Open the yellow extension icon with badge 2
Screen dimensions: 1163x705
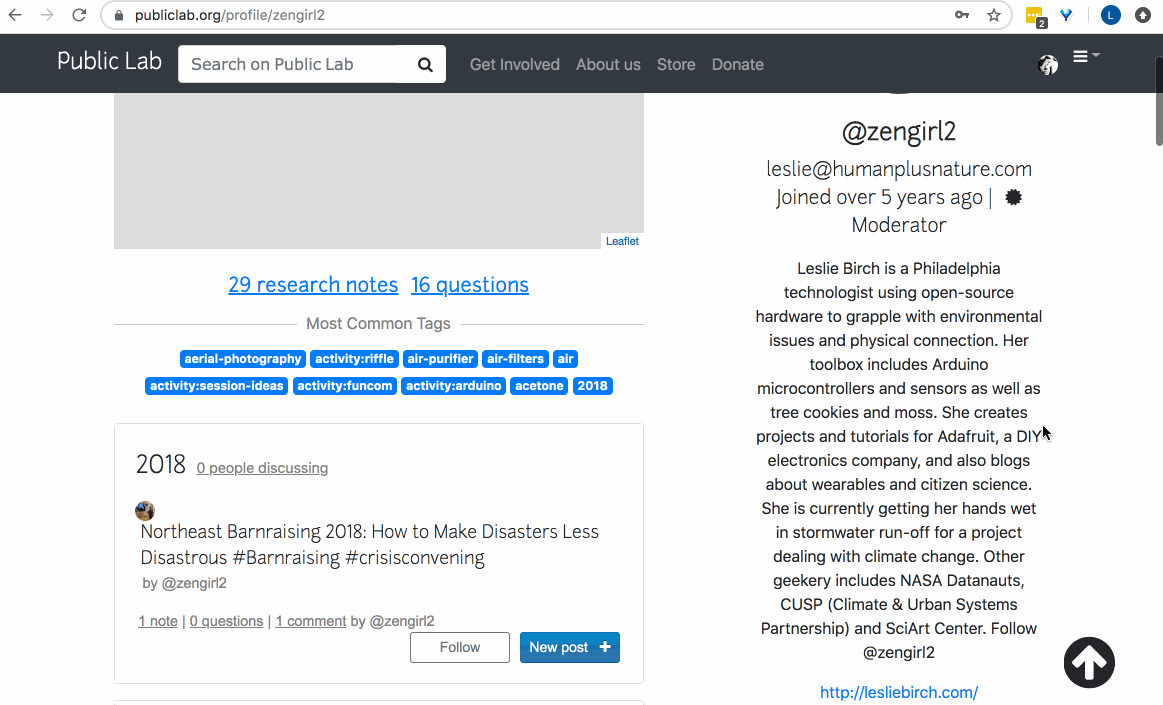click(x=1035, y=15)
